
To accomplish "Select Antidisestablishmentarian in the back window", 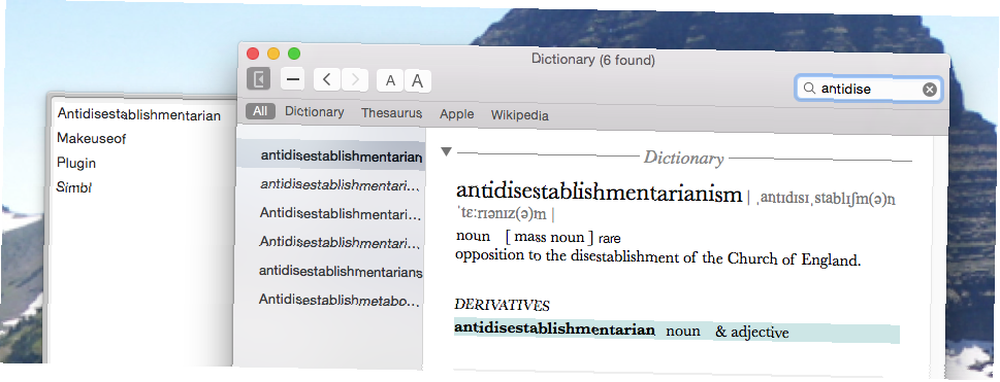I will (139, 115).
